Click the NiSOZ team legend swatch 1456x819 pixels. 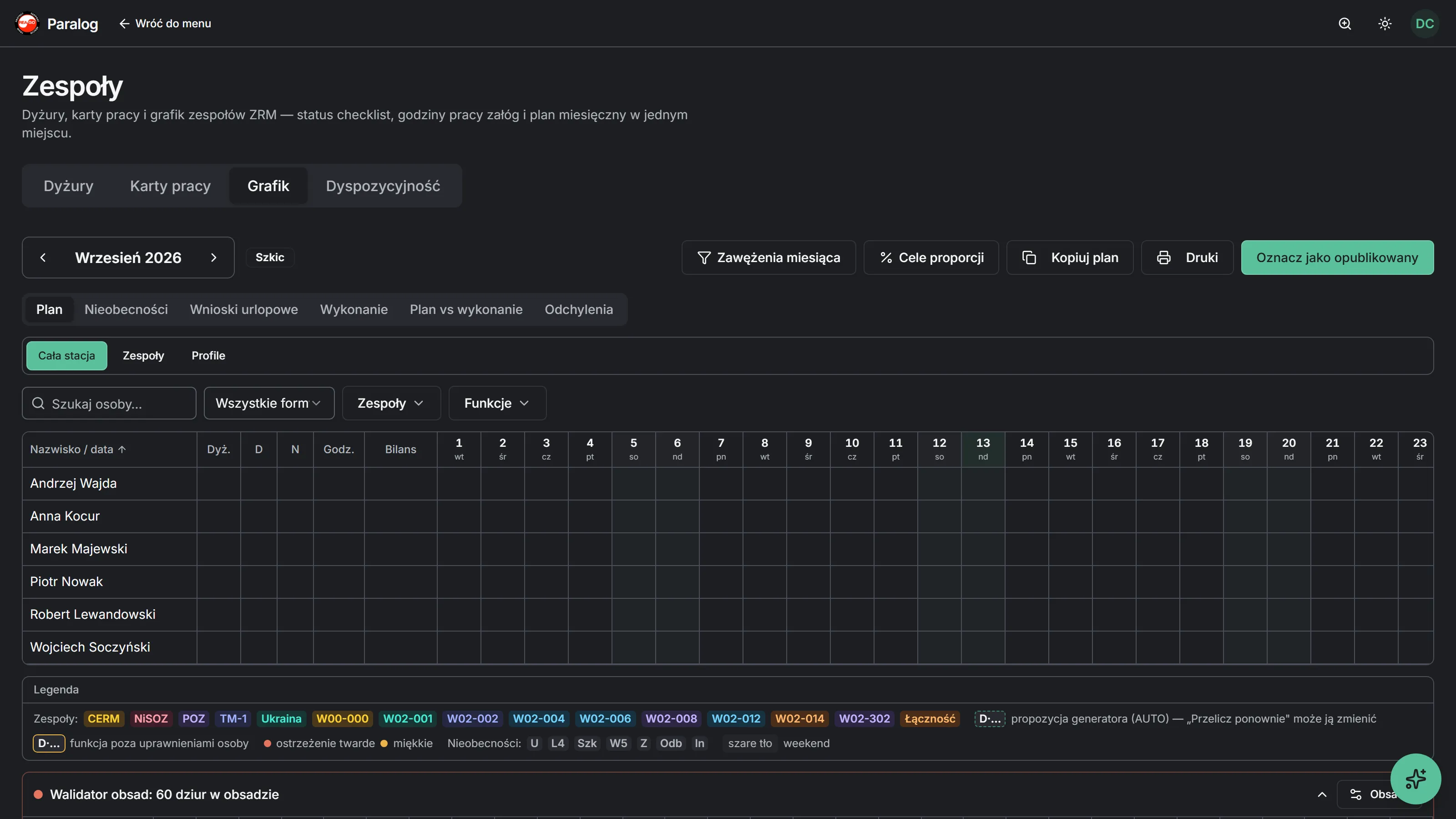151,719
